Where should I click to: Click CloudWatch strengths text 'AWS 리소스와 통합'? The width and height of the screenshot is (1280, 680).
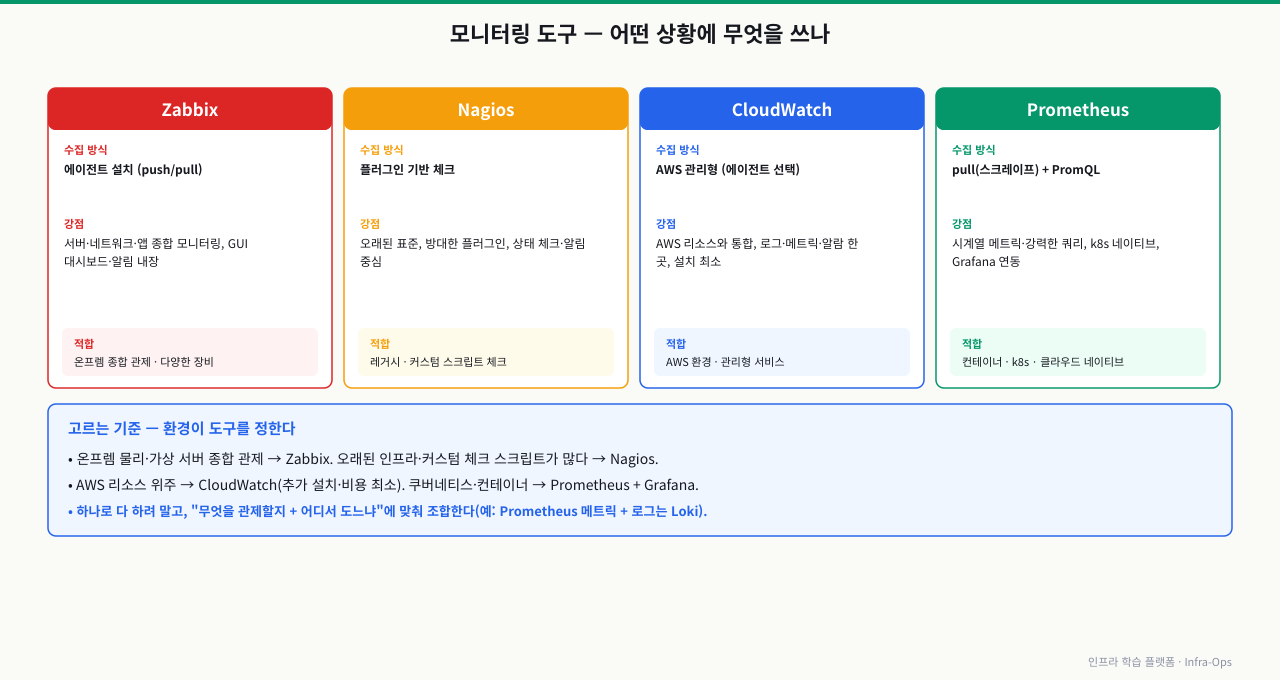click(x=704, y=243)
